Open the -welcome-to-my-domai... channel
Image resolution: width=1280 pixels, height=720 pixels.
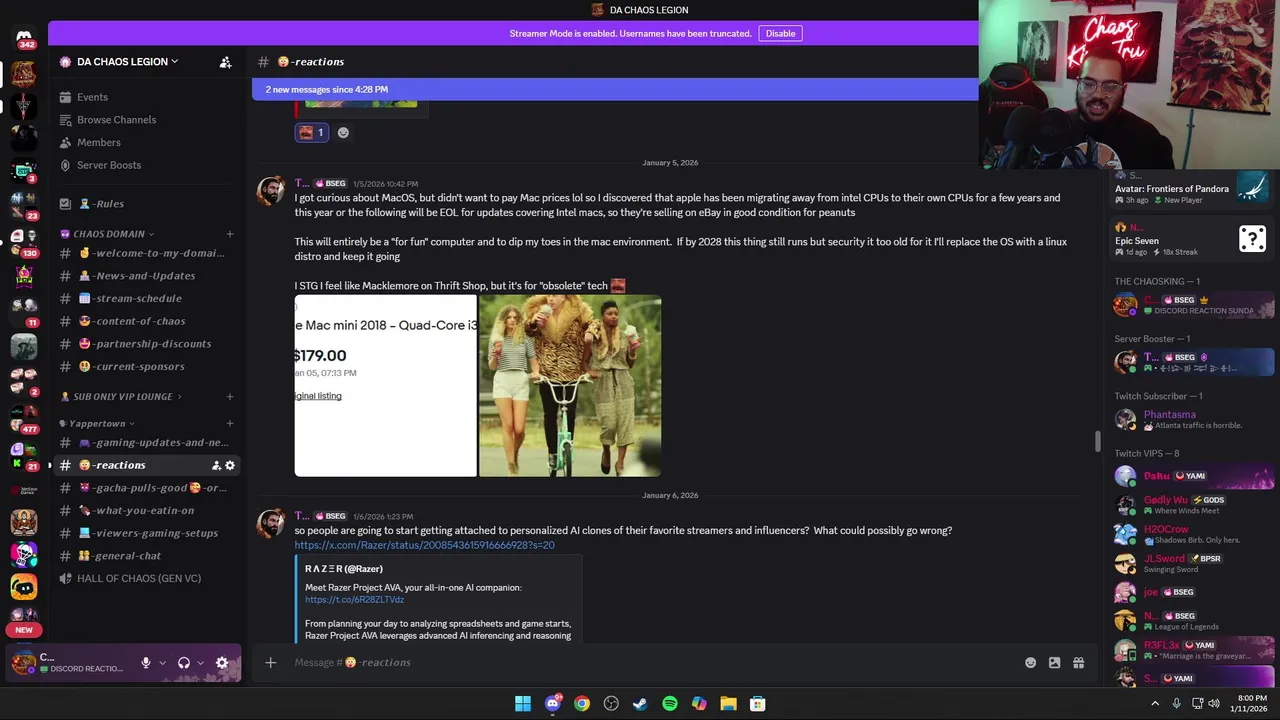(147, 253)
